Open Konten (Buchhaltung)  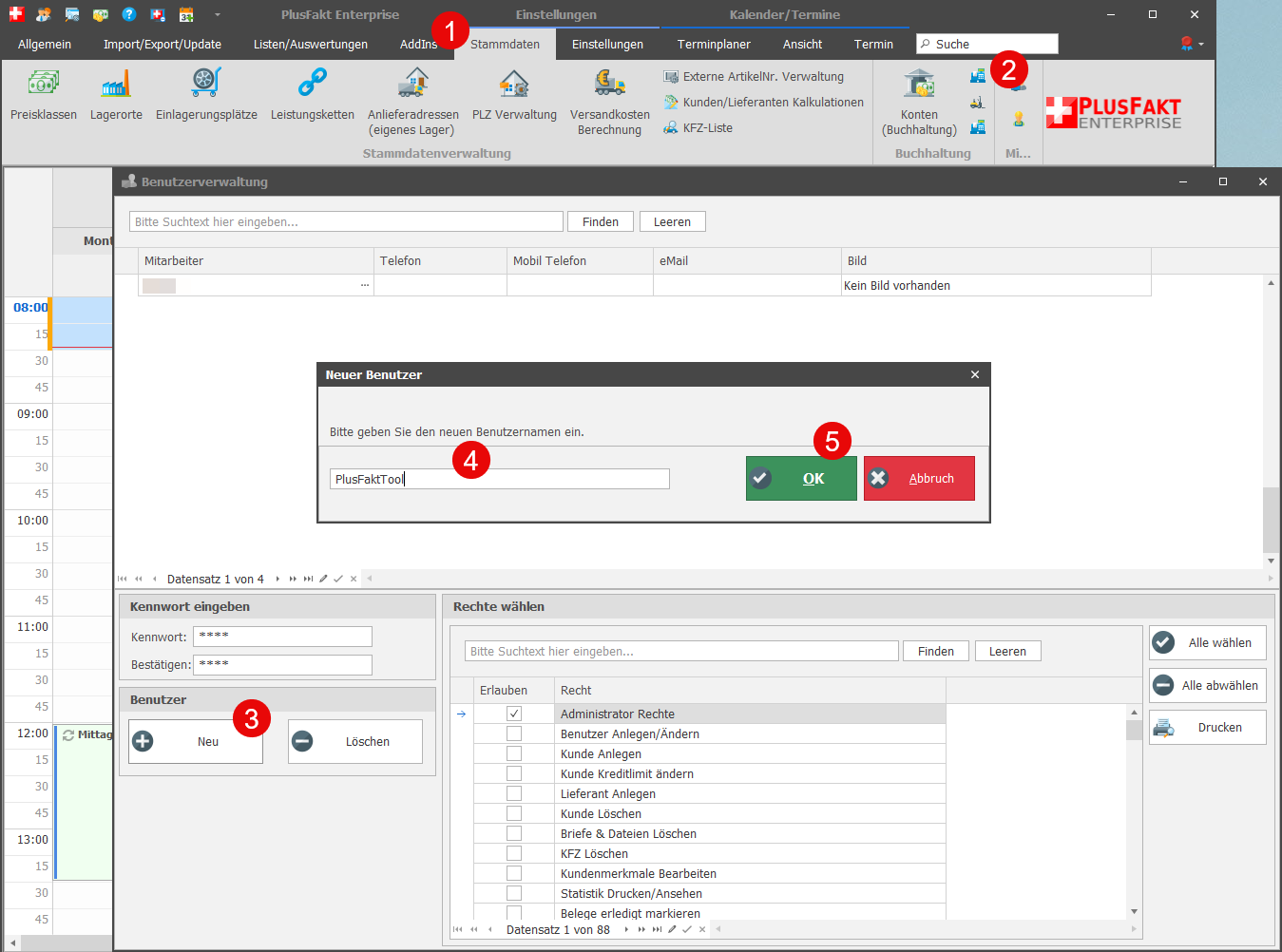[919, 102]
